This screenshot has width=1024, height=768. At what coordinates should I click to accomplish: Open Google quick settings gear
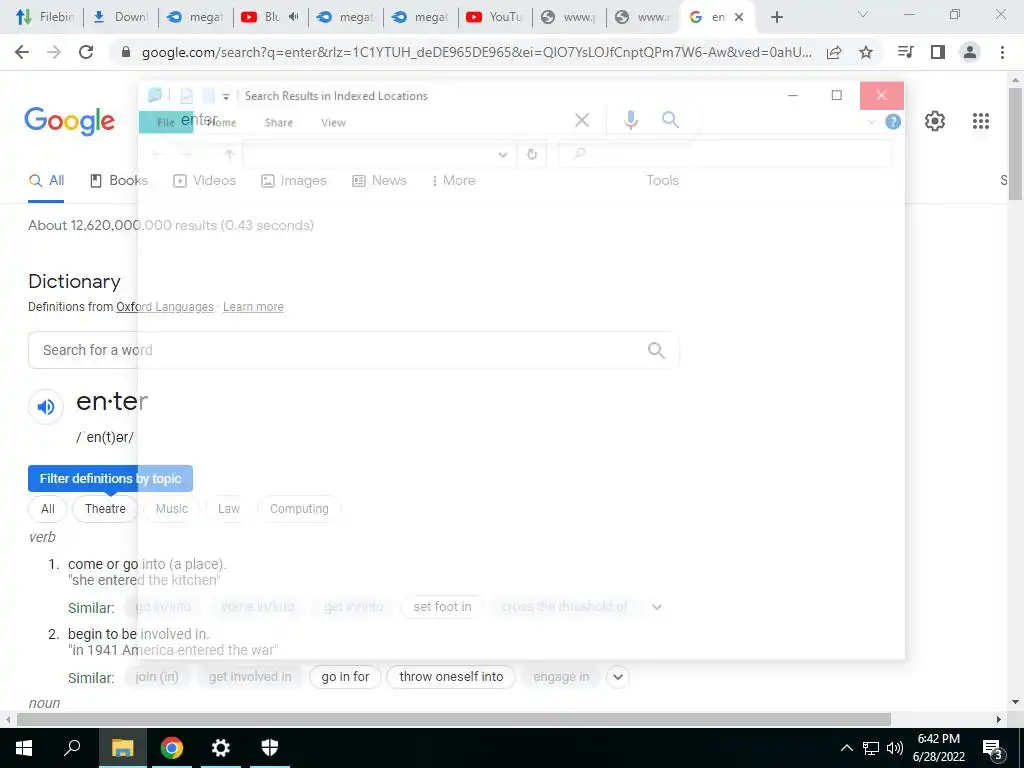935,121
